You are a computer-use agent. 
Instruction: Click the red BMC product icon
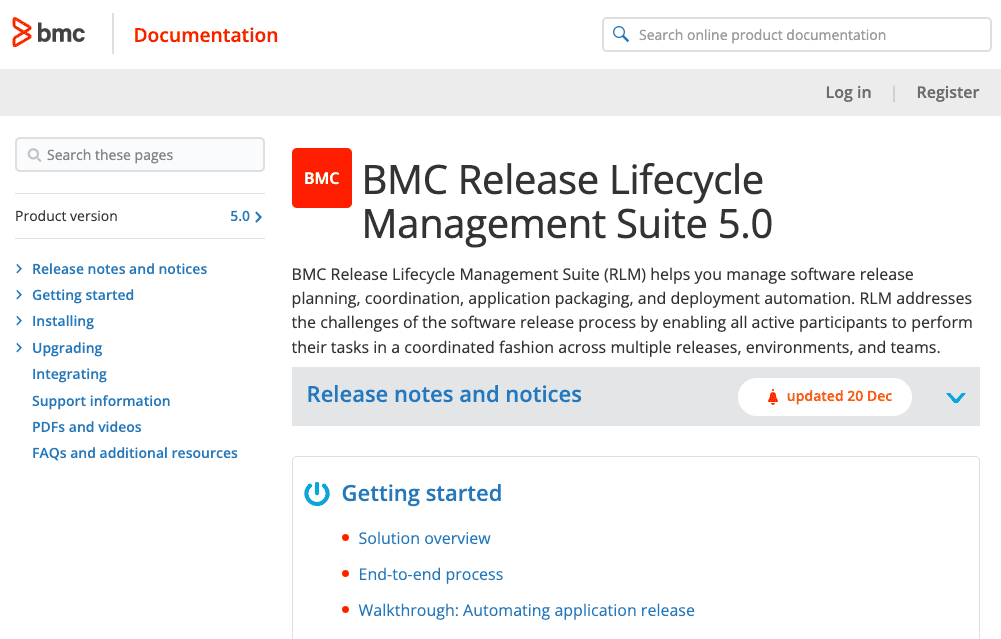321,178
